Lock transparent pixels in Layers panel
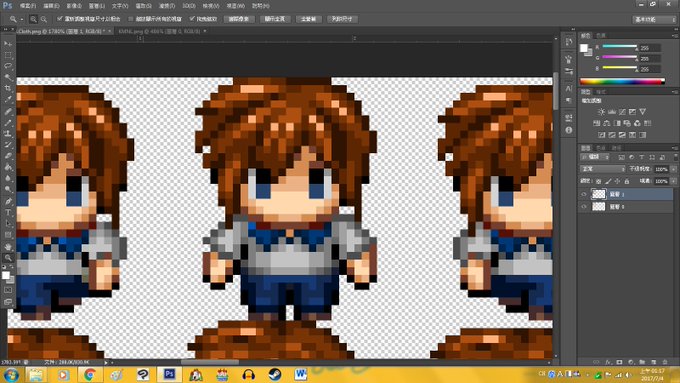 pyautogui.click(x=598, y=181)
